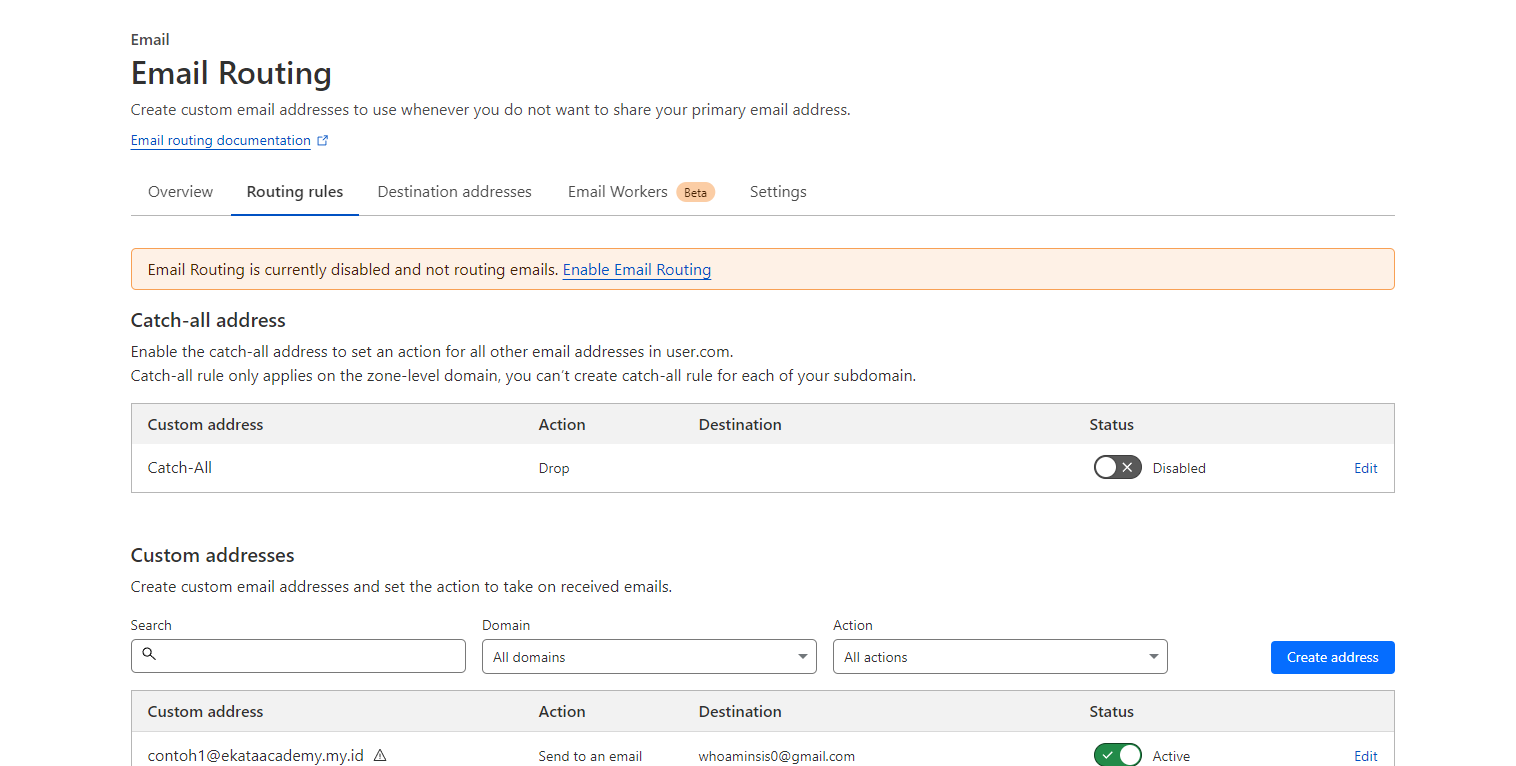Click the whoaminsis0@gmail.com destination cell
The width and height of the screenshot is (1516, 766).
776,756
